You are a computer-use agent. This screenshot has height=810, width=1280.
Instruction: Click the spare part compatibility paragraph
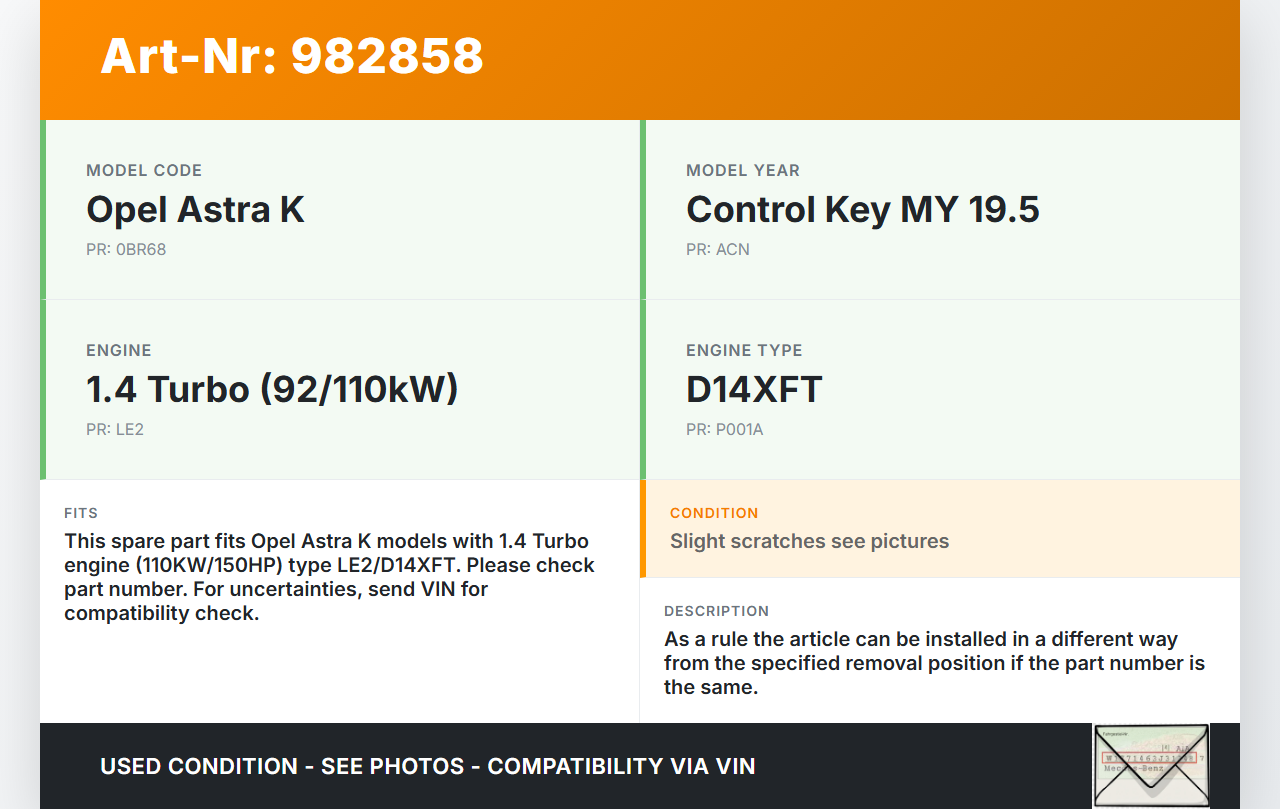329,577
